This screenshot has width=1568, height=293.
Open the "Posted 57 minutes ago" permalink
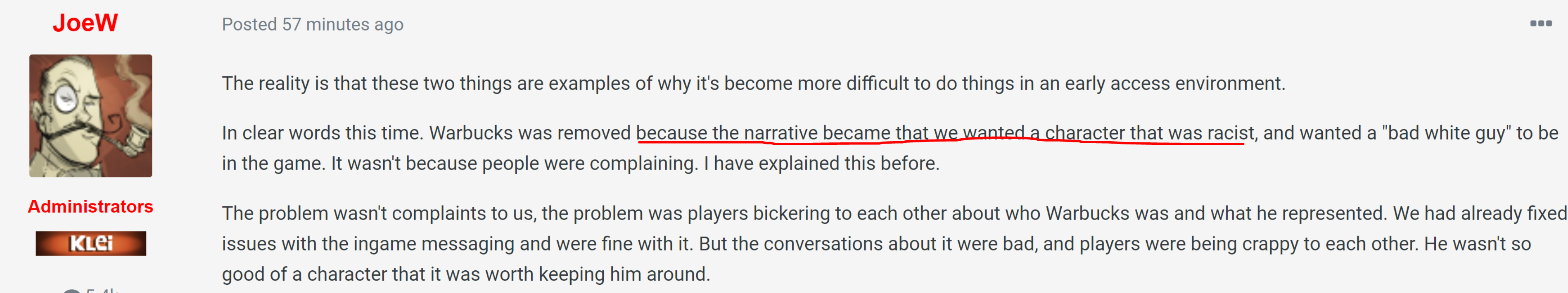click(x=312, y=24)
